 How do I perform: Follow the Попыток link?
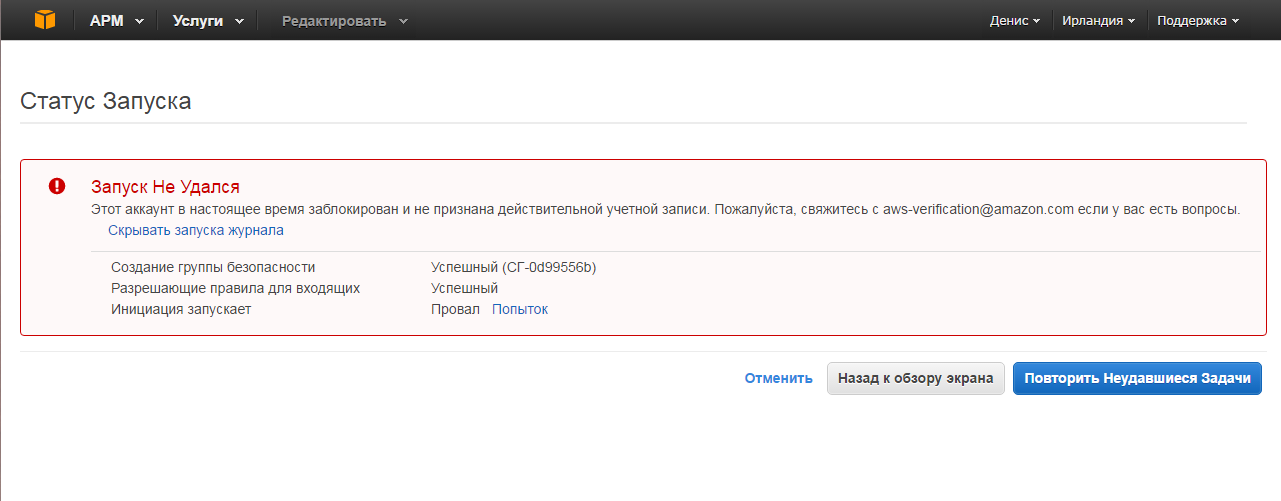pos(520,309)
